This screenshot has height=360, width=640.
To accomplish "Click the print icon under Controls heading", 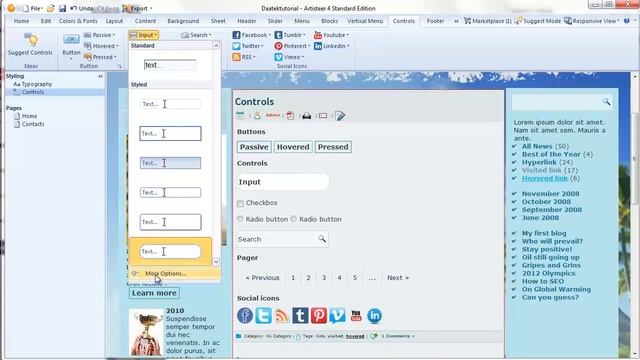I will coord(307,116).
